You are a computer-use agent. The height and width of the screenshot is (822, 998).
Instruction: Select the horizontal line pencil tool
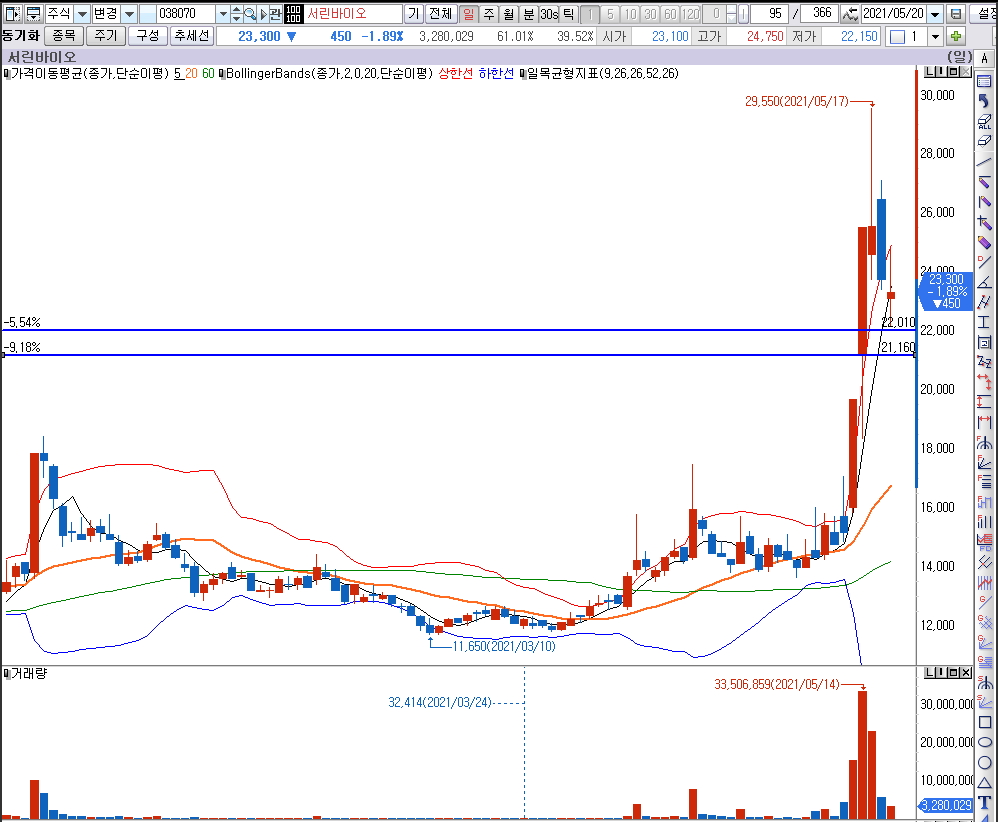click(985, 182)
